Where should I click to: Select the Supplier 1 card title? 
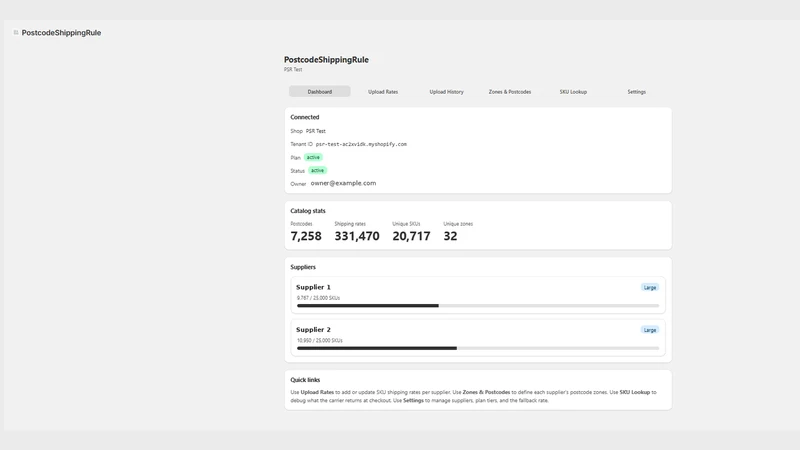point(313,287)
